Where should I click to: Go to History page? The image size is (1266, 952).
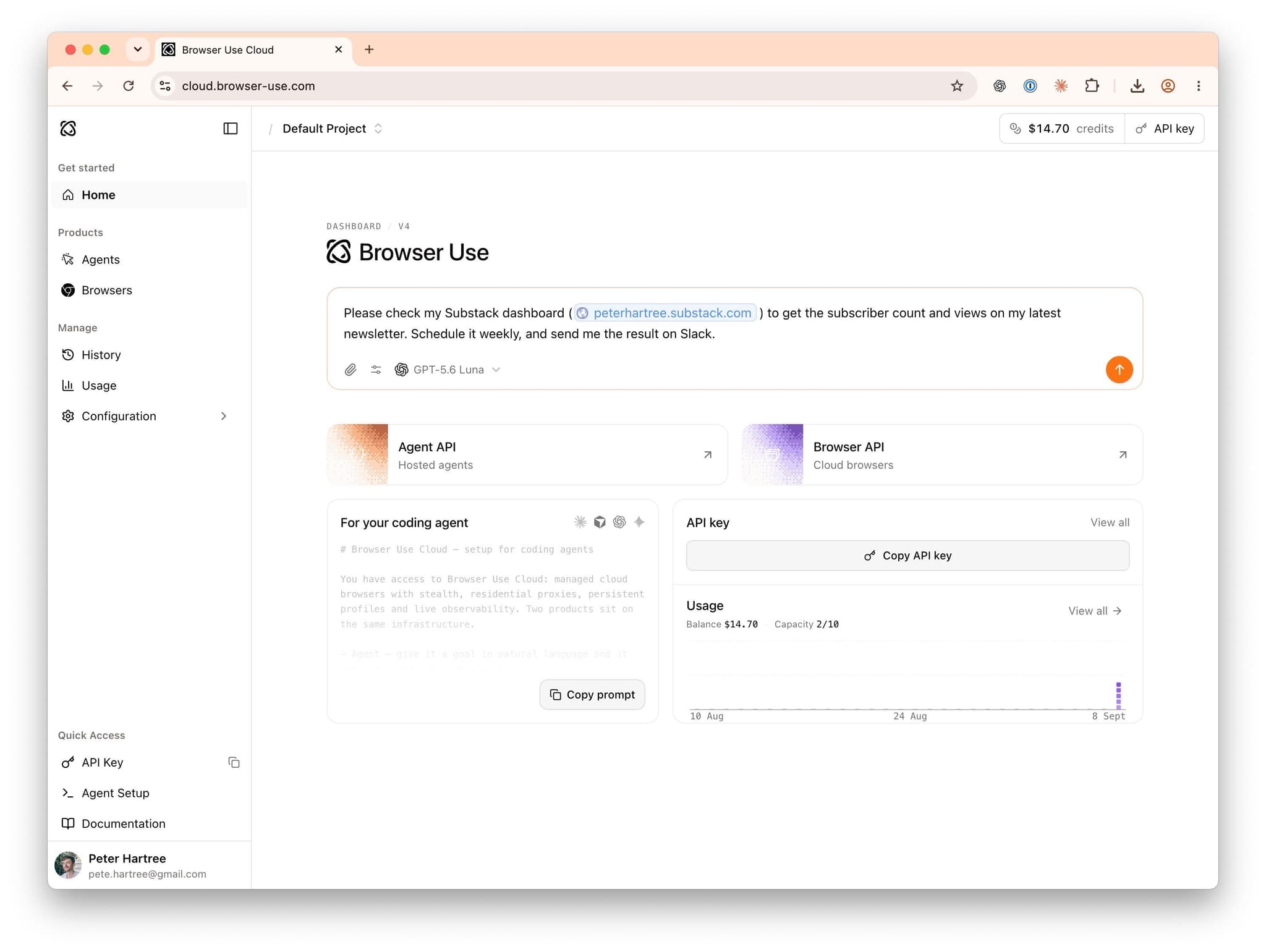tap(149, 355)
